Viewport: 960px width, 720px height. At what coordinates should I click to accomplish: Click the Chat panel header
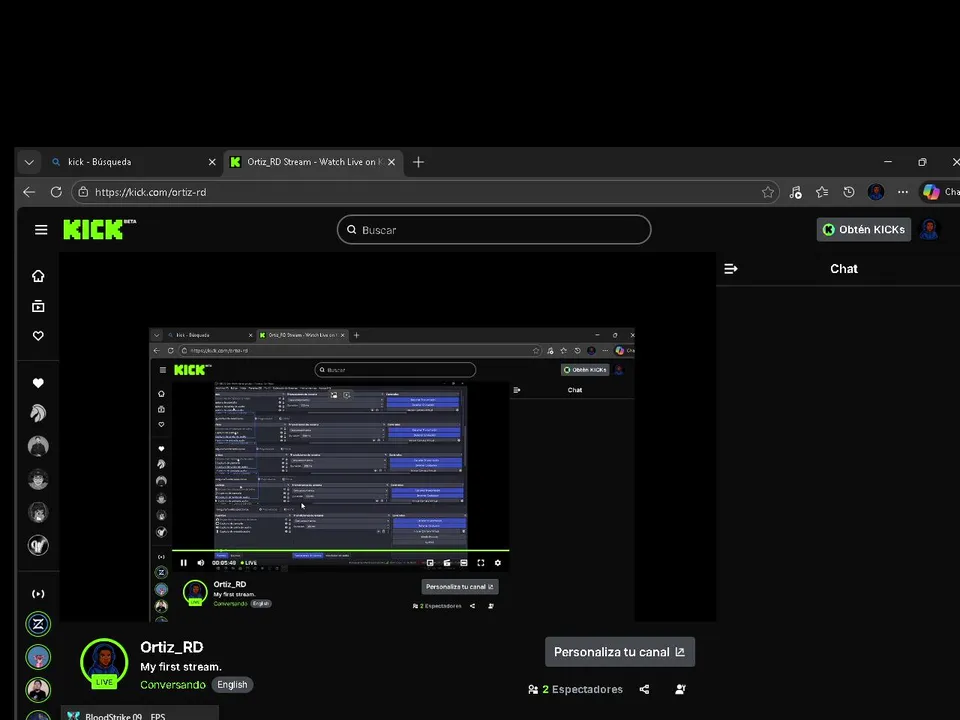844,269
